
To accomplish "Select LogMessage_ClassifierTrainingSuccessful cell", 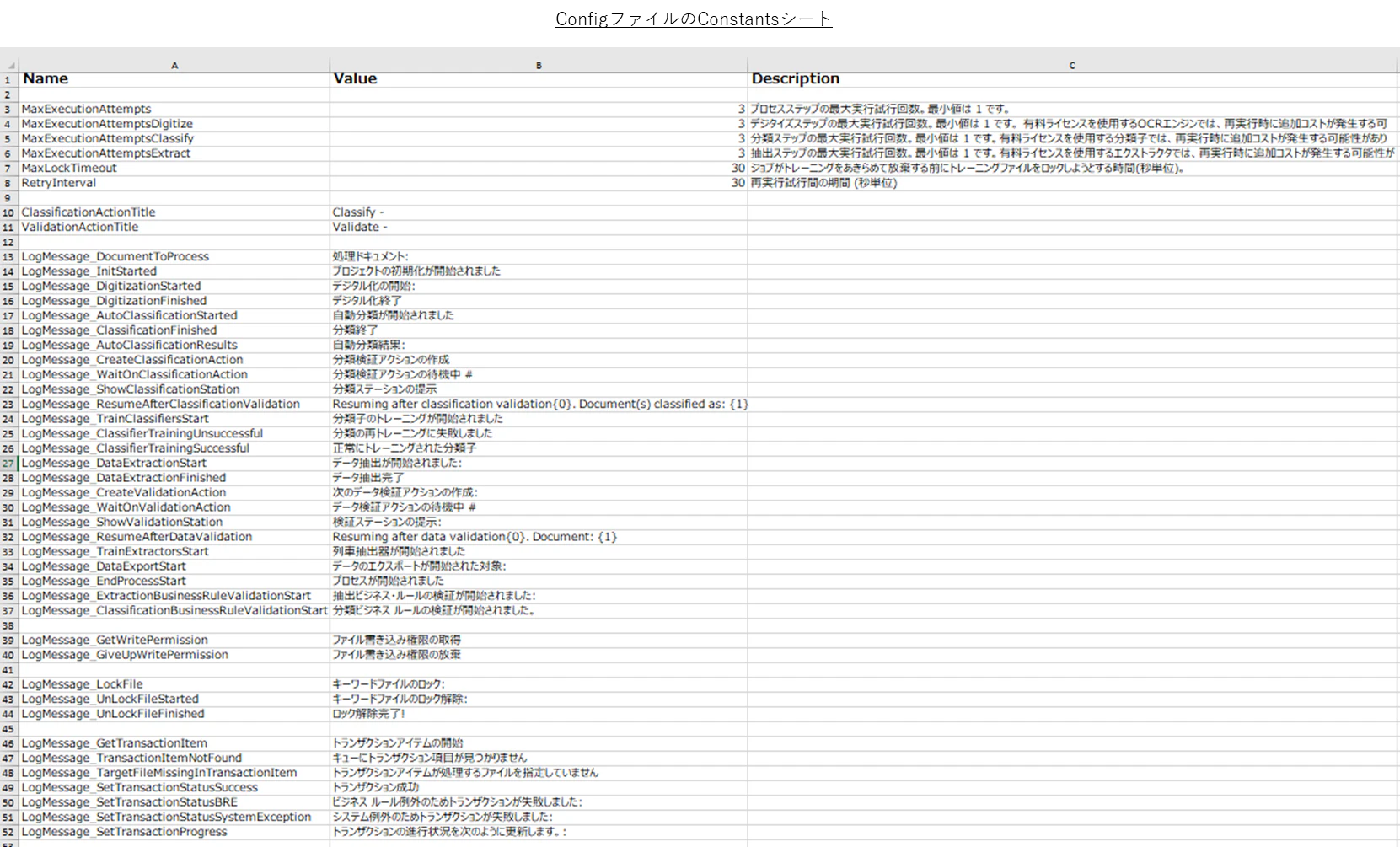I will pyautogui.click(x=174, y=448).
